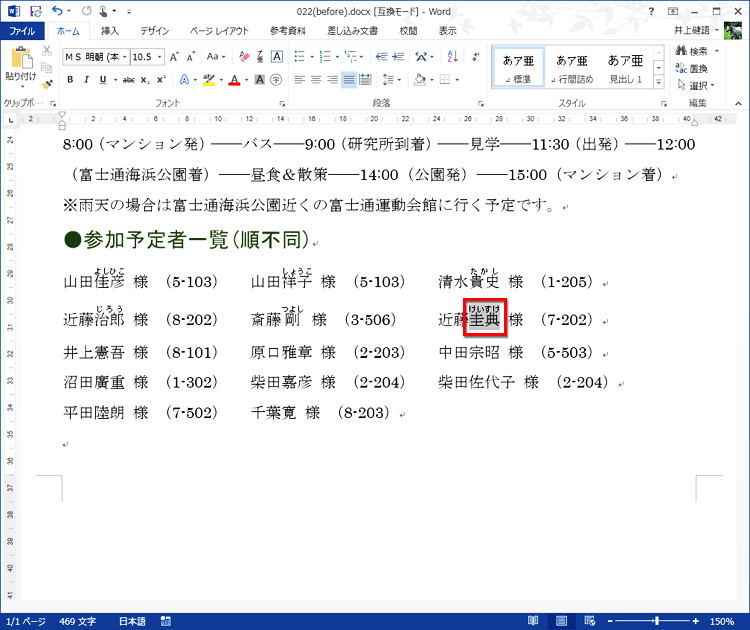Click the 日本語 language indicator
Image resolution: width=750 pixels, height=630 pixels.
tap(132, 621)
